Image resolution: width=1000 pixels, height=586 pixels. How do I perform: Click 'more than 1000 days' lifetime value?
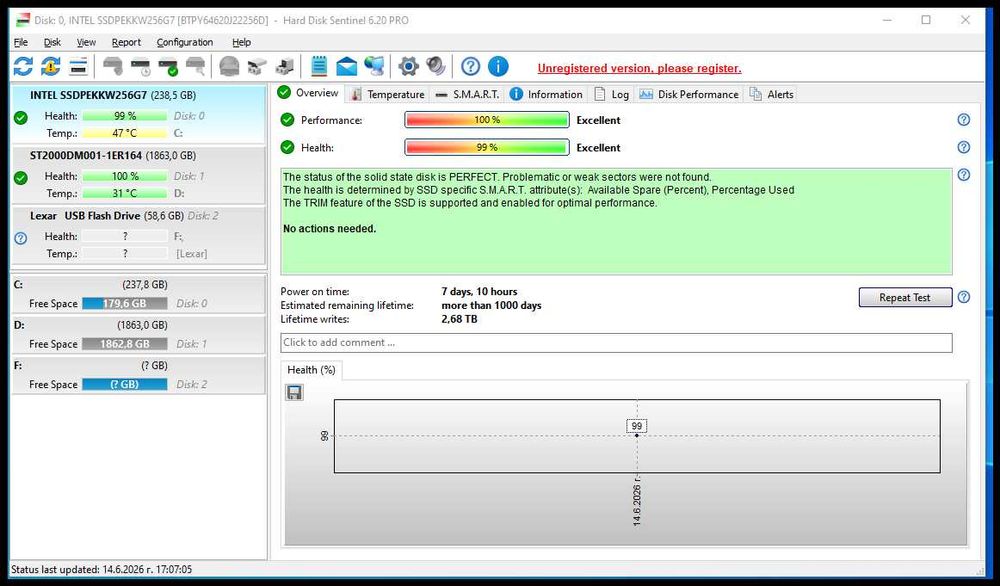coord(491,305)
